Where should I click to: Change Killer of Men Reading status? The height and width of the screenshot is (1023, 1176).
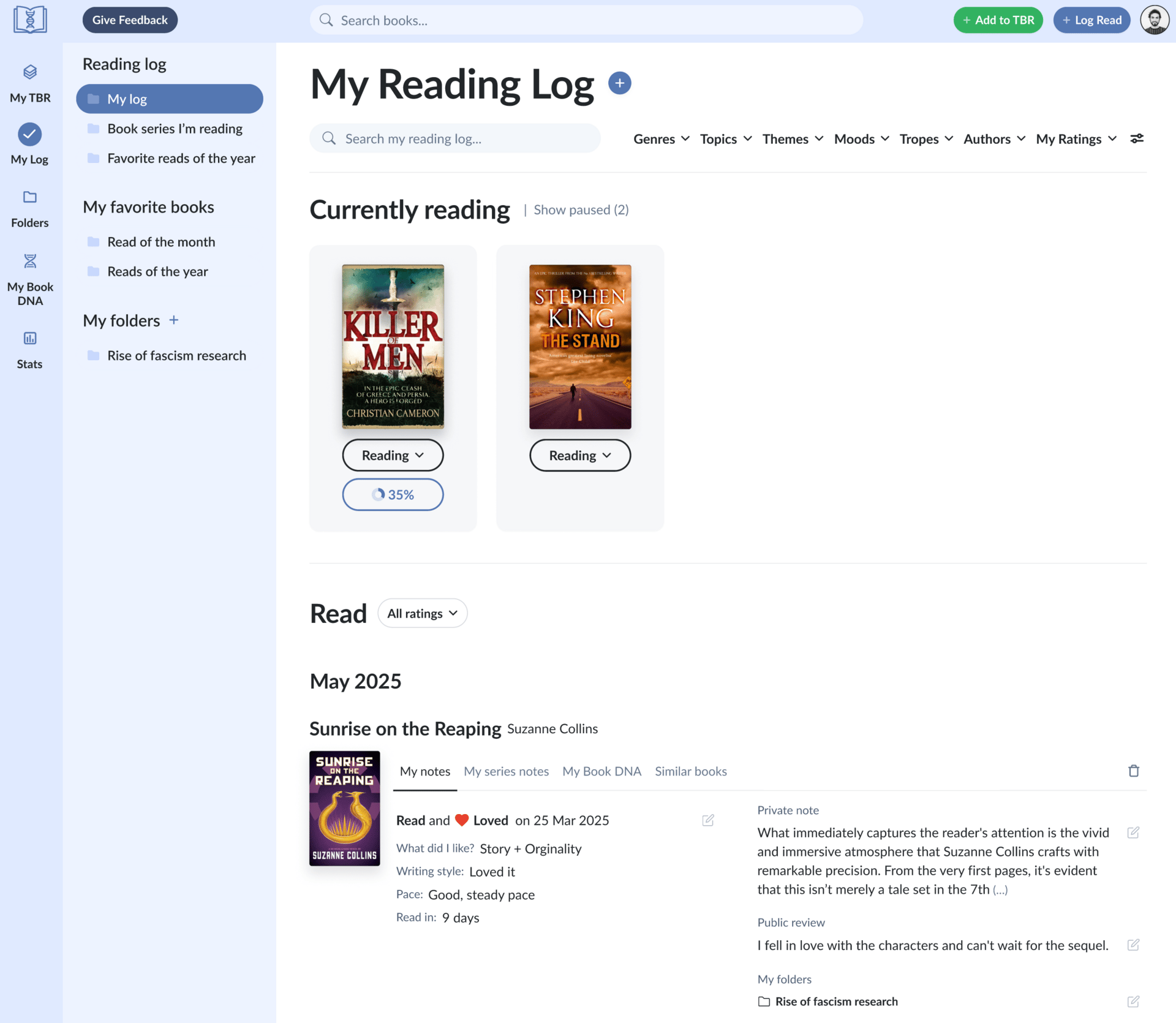click(x=393, y=455)
